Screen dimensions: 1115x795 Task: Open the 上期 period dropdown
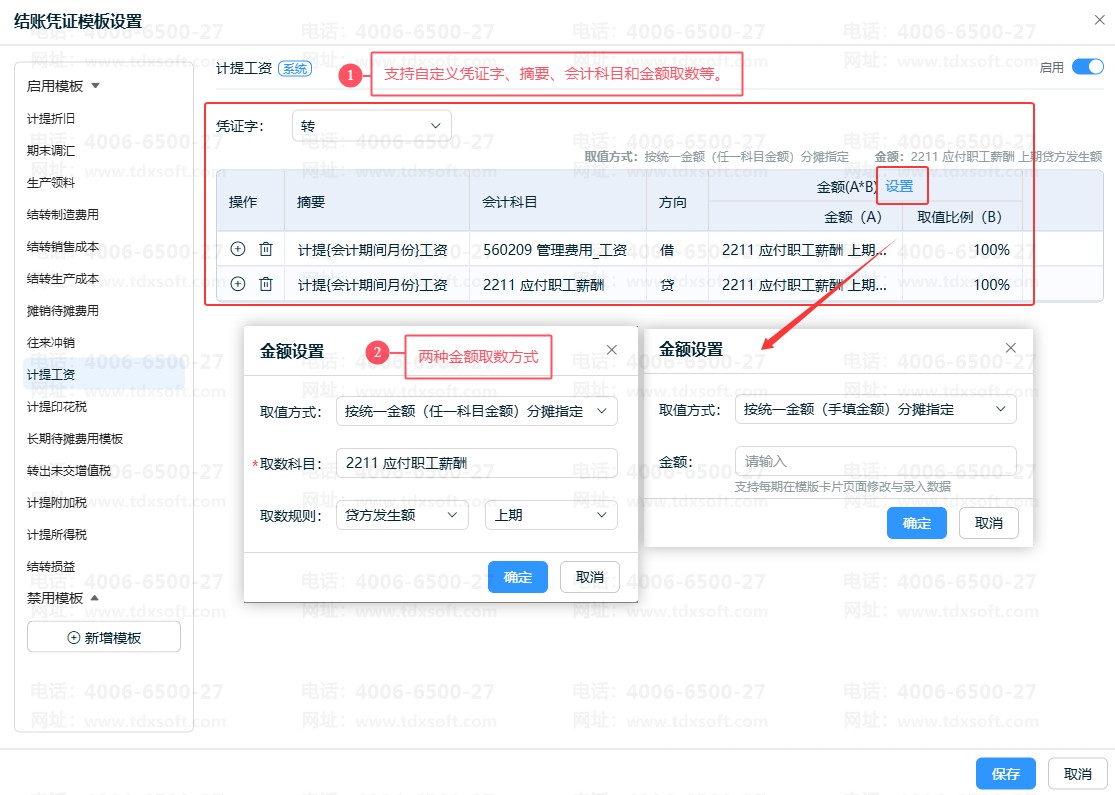(550, 515)
